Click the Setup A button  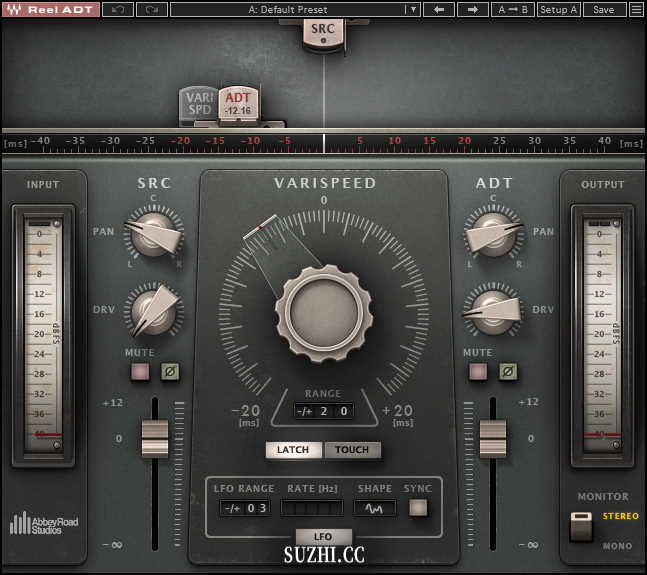click(x=558, y=9)
